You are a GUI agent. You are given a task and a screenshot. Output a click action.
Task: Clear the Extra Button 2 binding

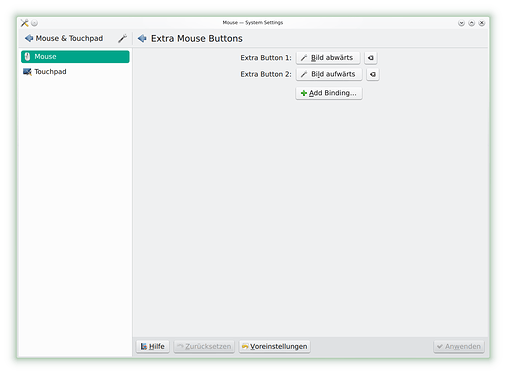(373, 74)
